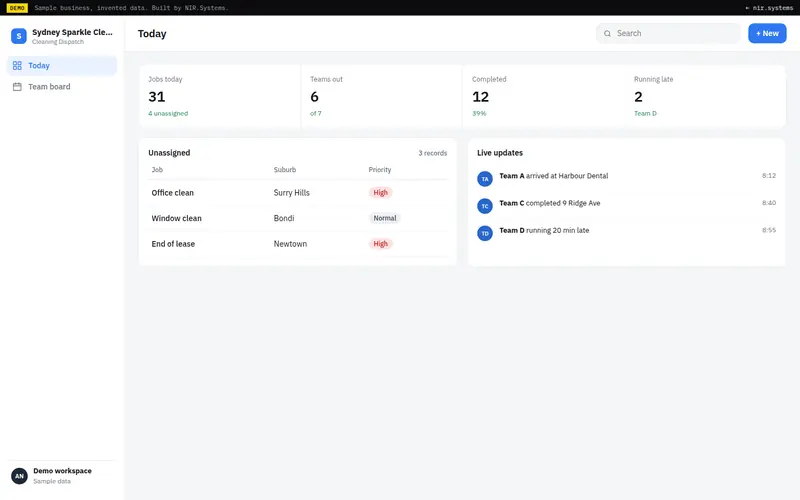This screenshot has width=800, height=500.
Task: Click the Today page title
Action: pos(152,34)
